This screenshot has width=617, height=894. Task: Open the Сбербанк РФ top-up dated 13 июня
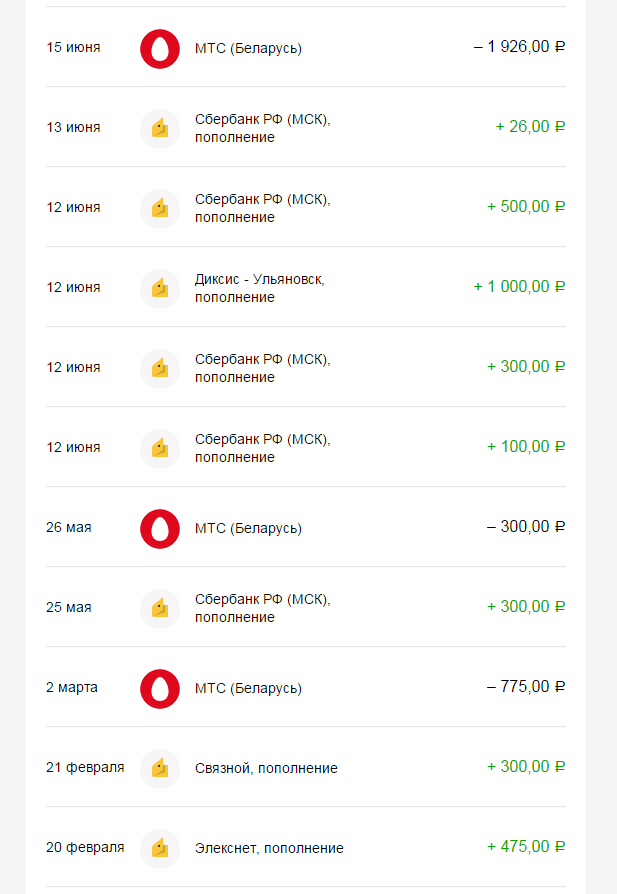(x=262, y=128)
